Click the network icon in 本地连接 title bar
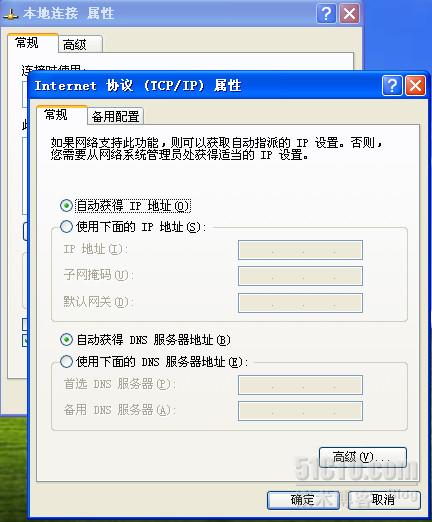 pos(10,14)
